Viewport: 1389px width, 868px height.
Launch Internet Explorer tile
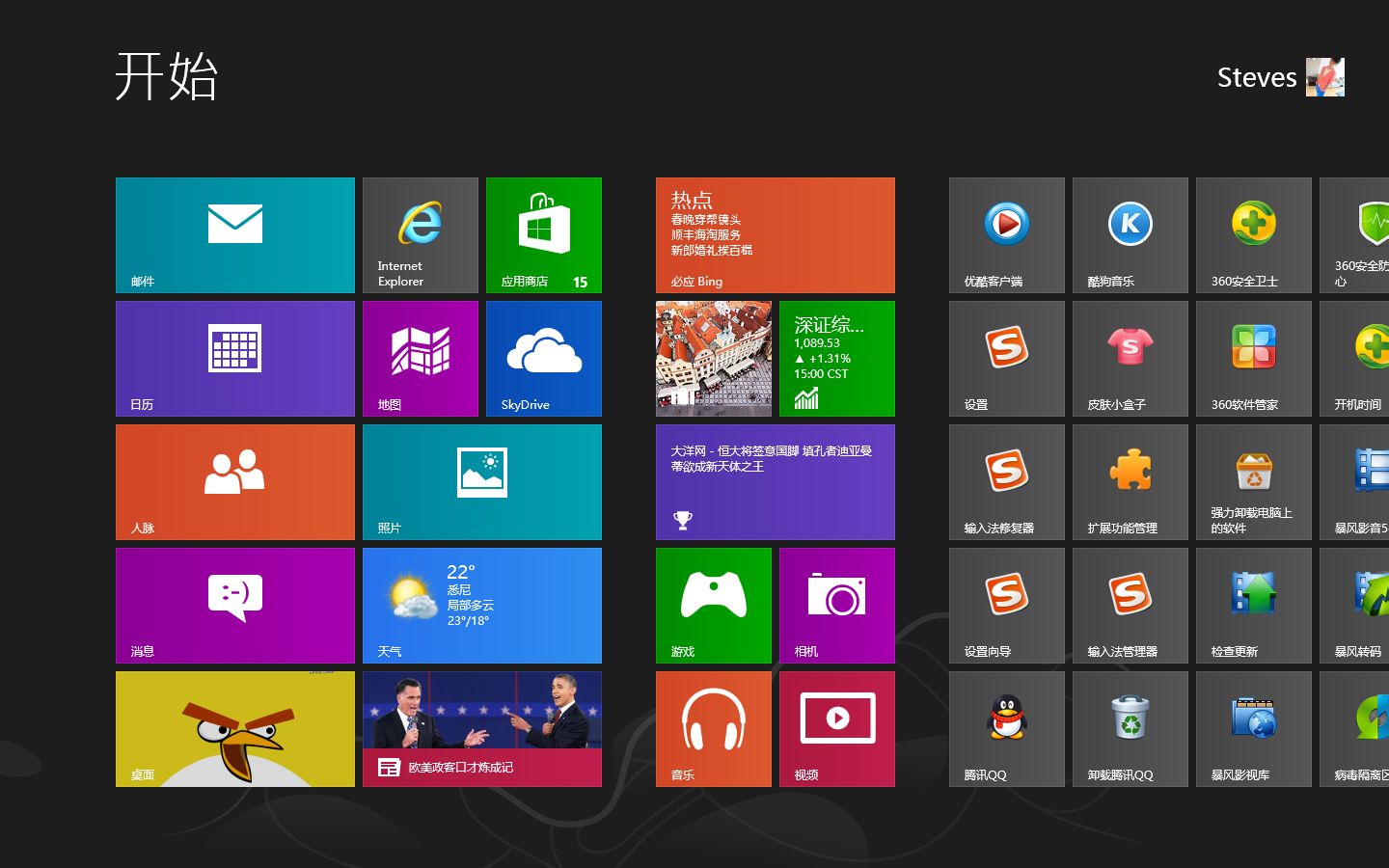421,235
